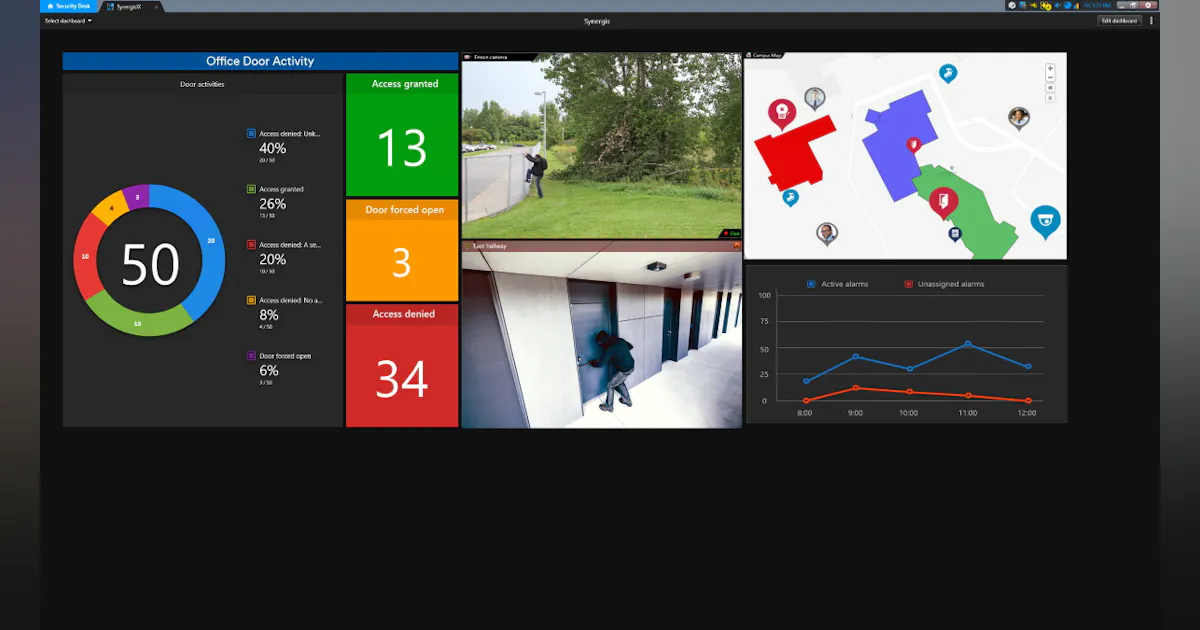
Task: Click the Campus Map tile title
Action: click(768, 56)
